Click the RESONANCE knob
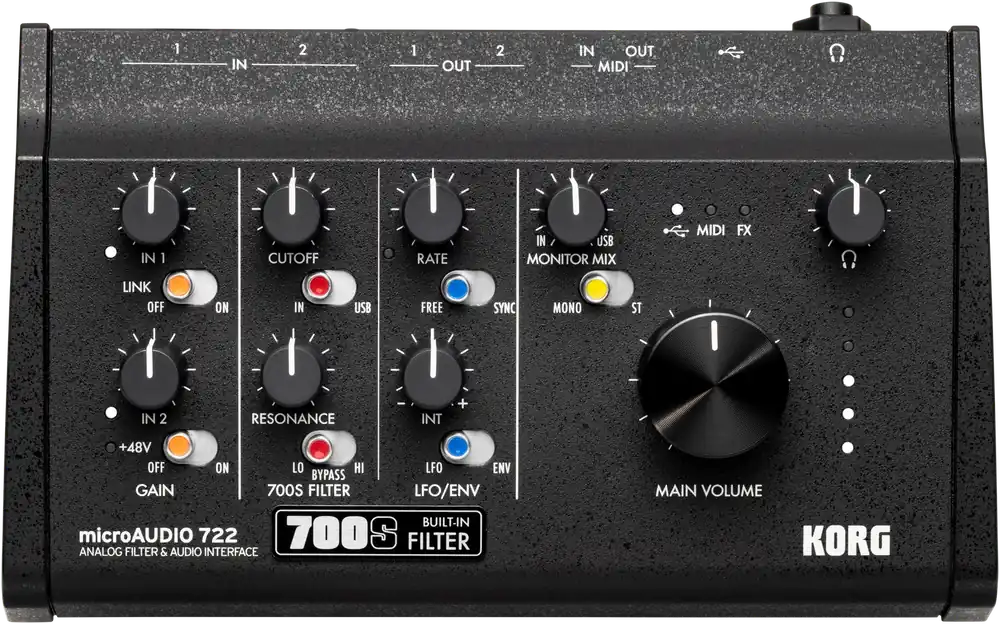This screenshot has height=624, width=1000. click(x=291, y=375)
